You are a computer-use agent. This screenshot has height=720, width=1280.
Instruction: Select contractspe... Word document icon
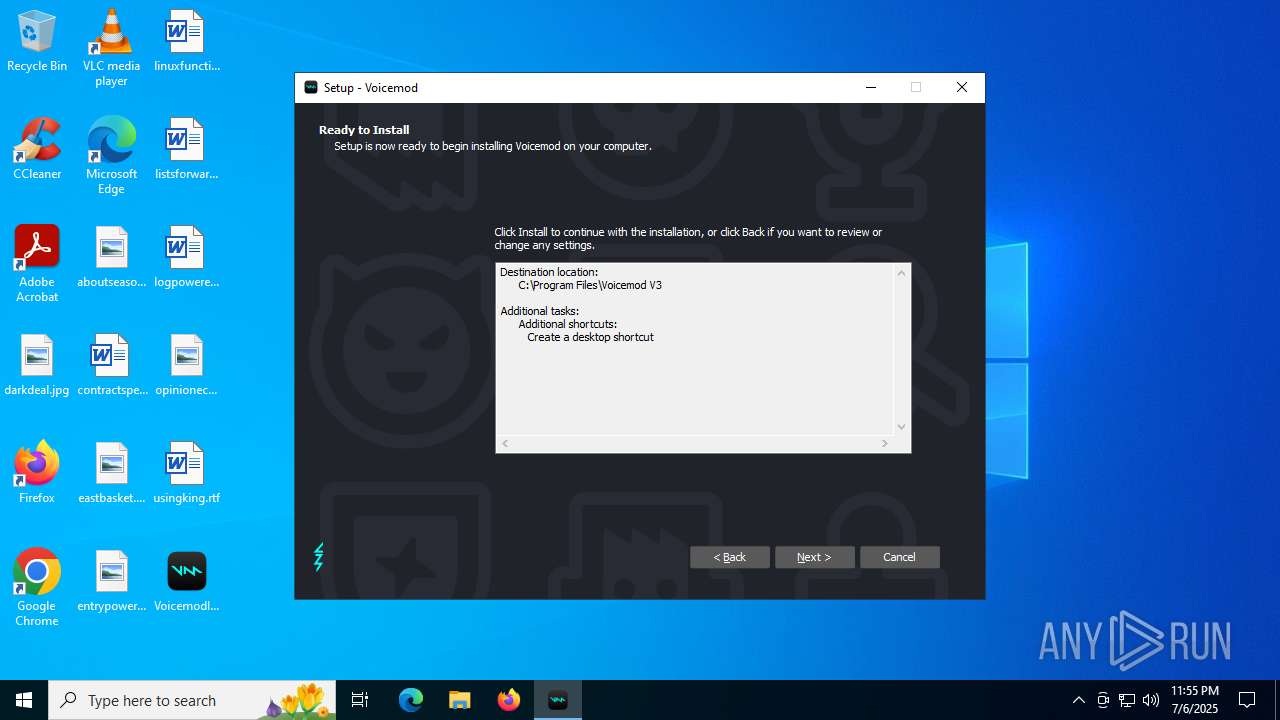(111, 365)
